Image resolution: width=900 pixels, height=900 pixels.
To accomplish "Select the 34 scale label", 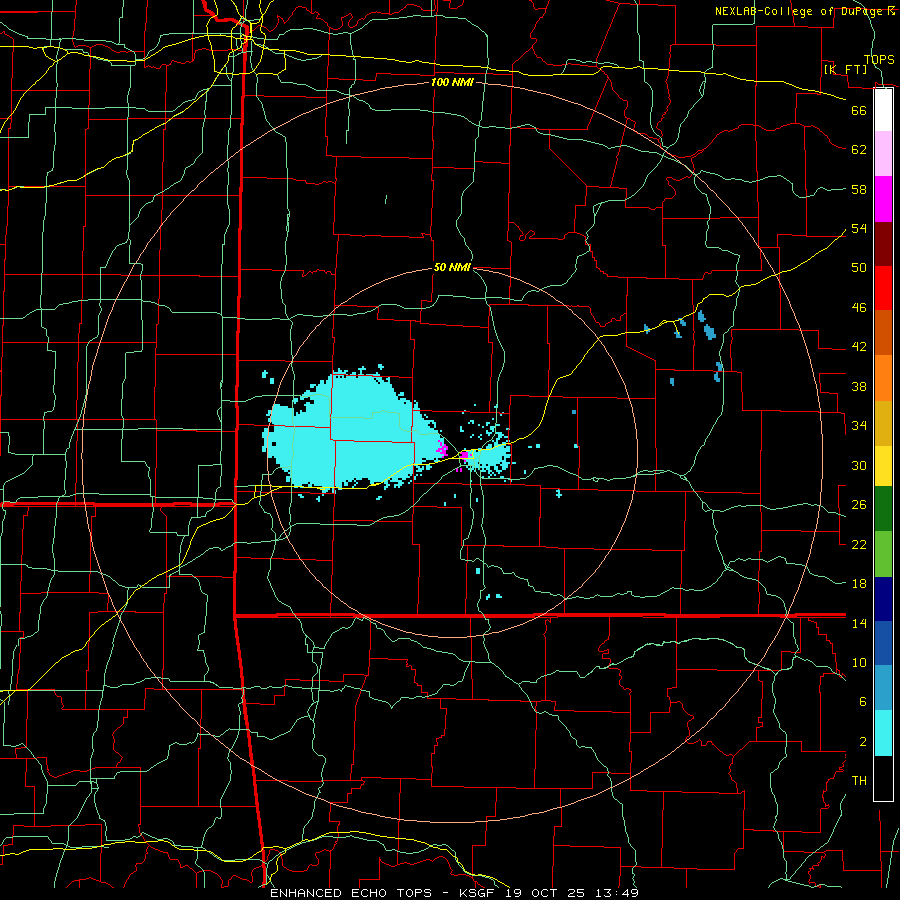I will point(859,426).
